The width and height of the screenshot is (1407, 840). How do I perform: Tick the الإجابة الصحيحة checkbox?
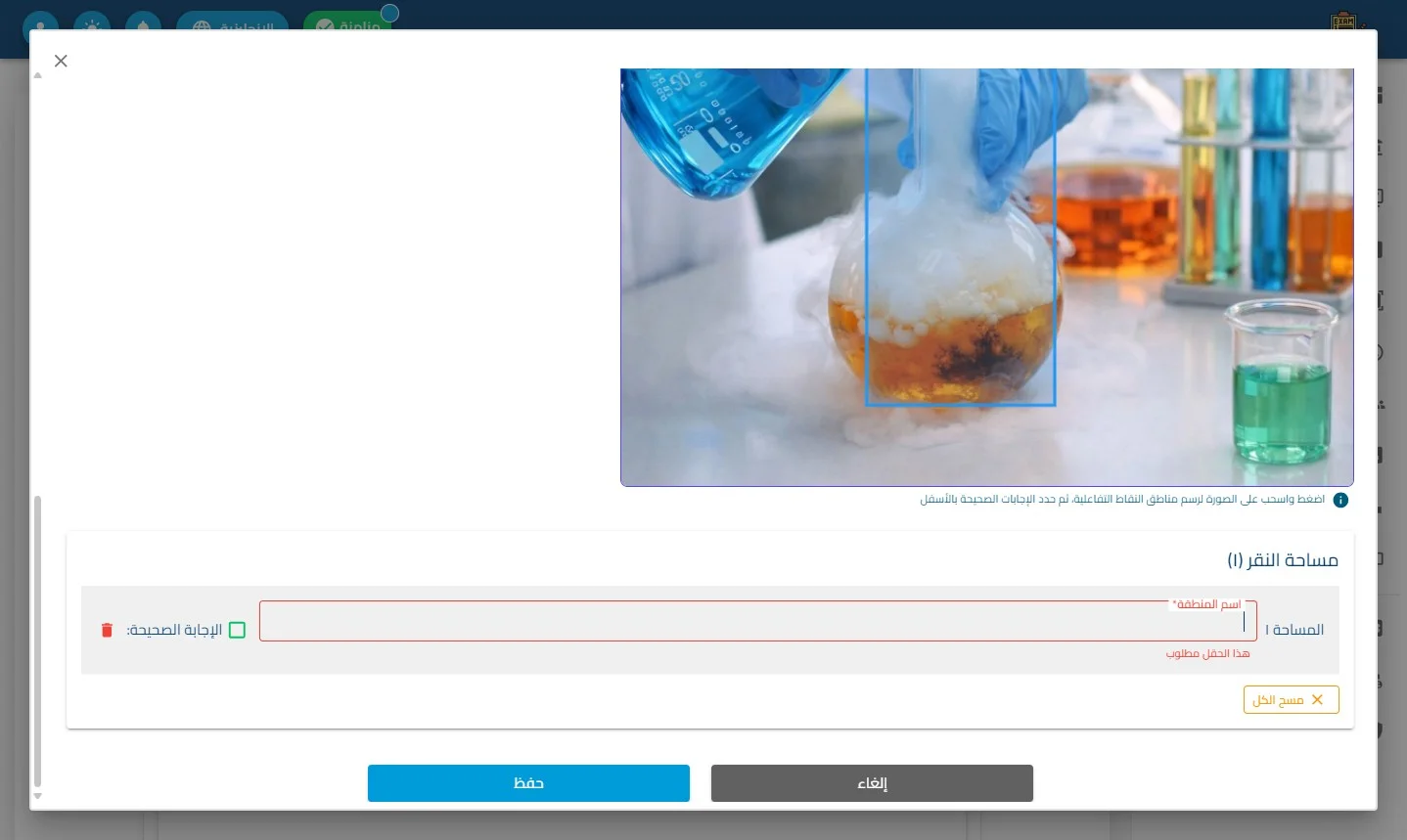click(237, 630)
